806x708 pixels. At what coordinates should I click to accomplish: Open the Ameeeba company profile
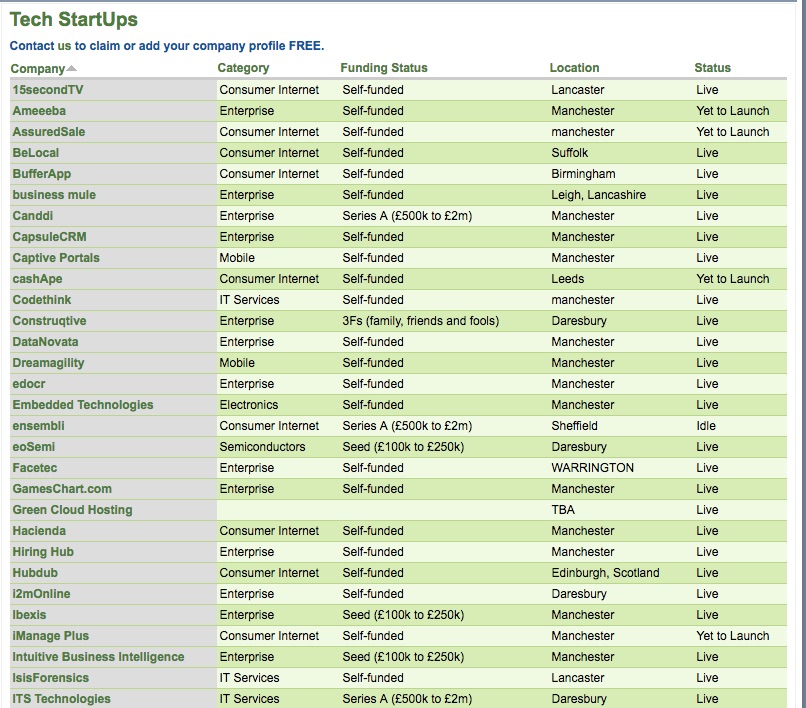click(x=39, y=111)
